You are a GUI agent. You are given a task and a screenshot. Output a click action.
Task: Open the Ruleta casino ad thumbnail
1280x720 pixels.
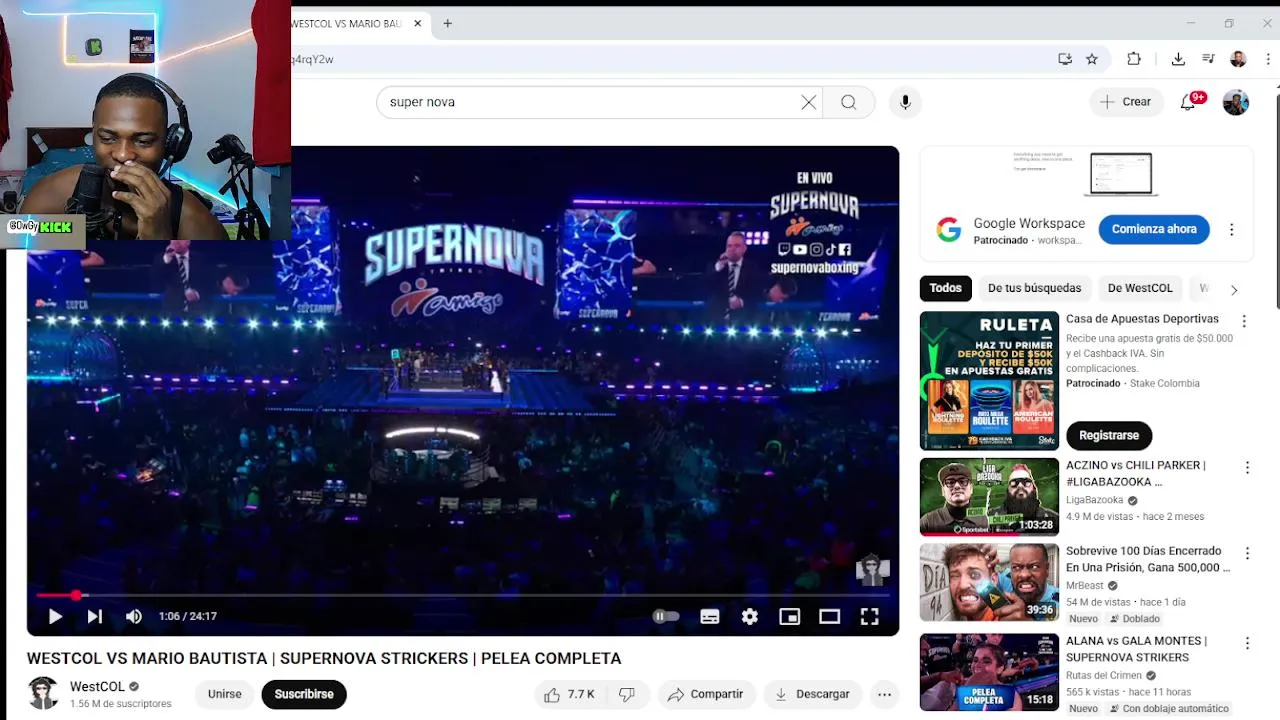click(989, 381)
